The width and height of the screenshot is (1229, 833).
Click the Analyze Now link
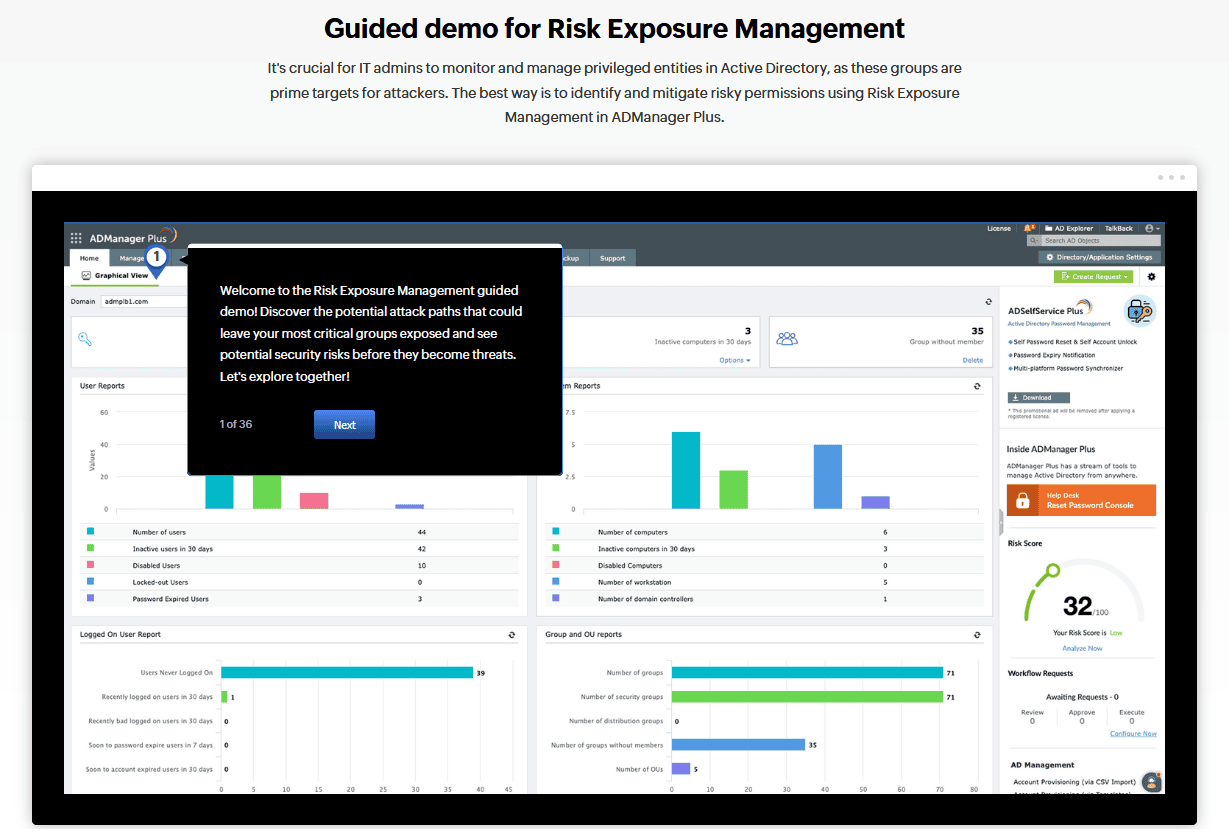(x=1082, y=648)
